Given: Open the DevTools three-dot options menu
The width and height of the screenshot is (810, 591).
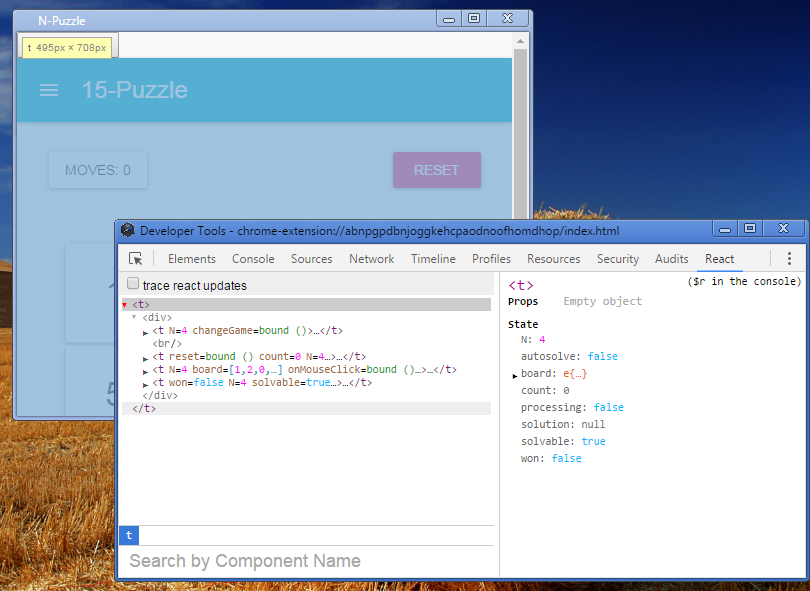Looking at the screenshot, I should coord(789,259).
